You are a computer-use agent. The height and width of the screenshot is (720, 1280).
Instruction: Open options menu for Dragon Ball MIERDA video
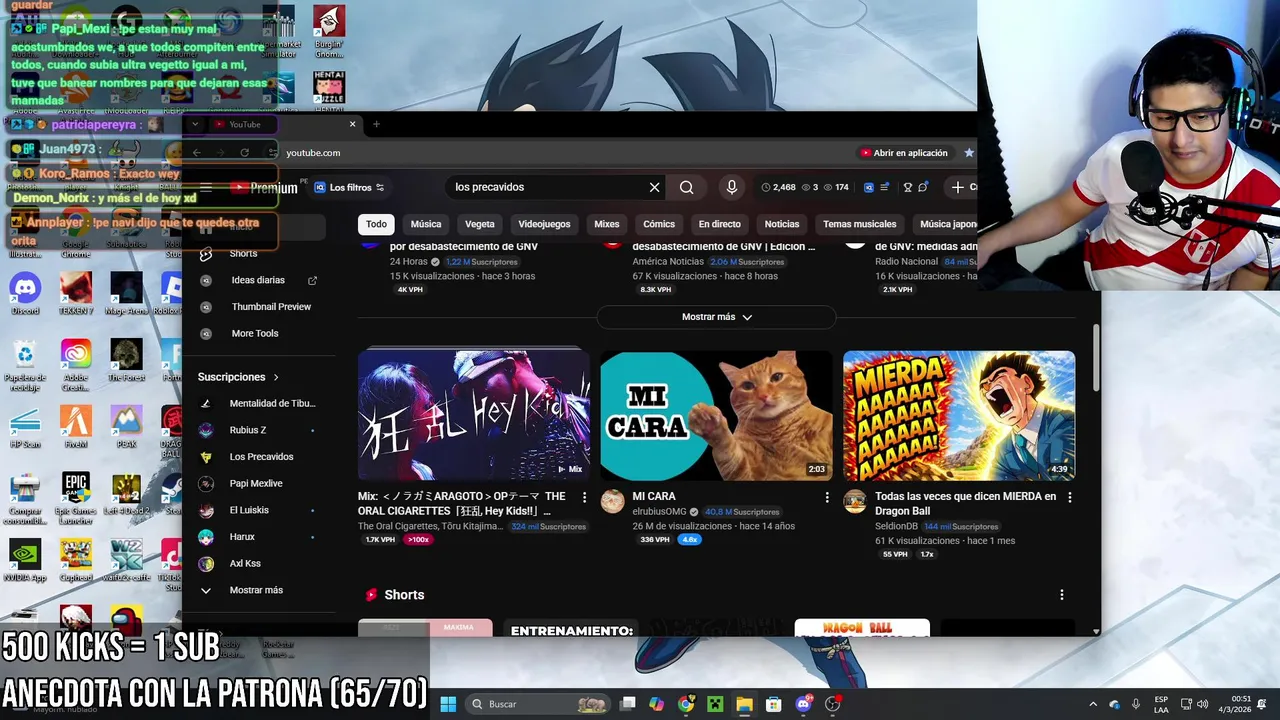coord(1069,497)
